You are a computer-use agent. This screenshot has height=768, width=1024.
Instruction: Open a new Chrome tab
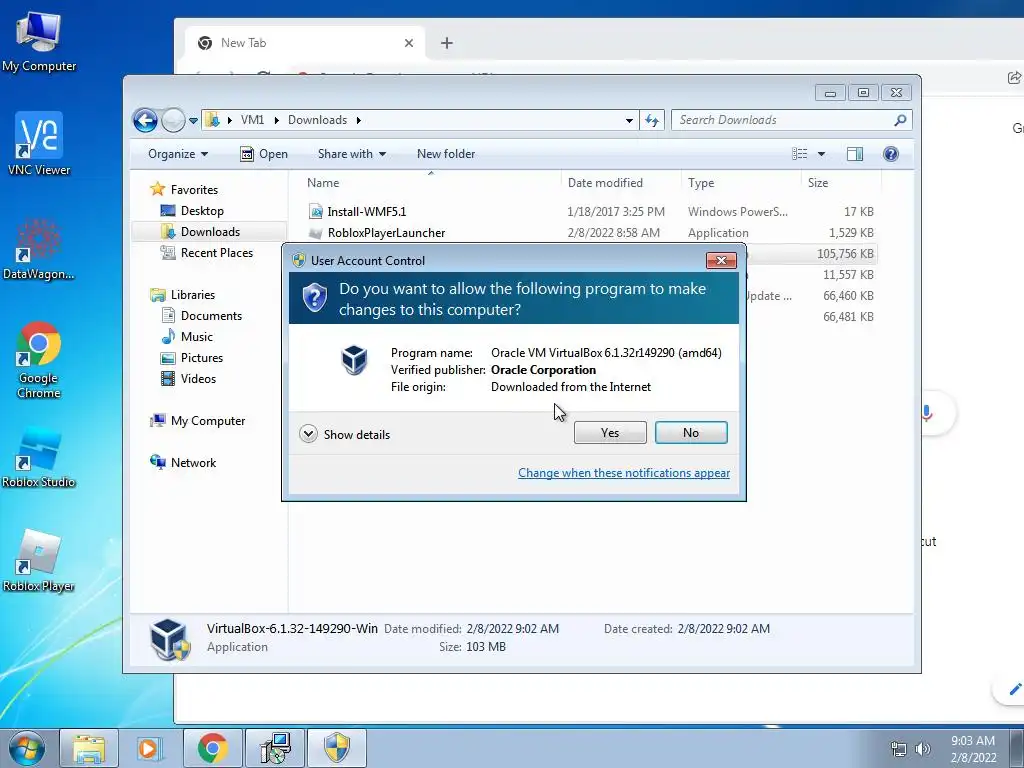pyautogui.click(x=447, y=43)
